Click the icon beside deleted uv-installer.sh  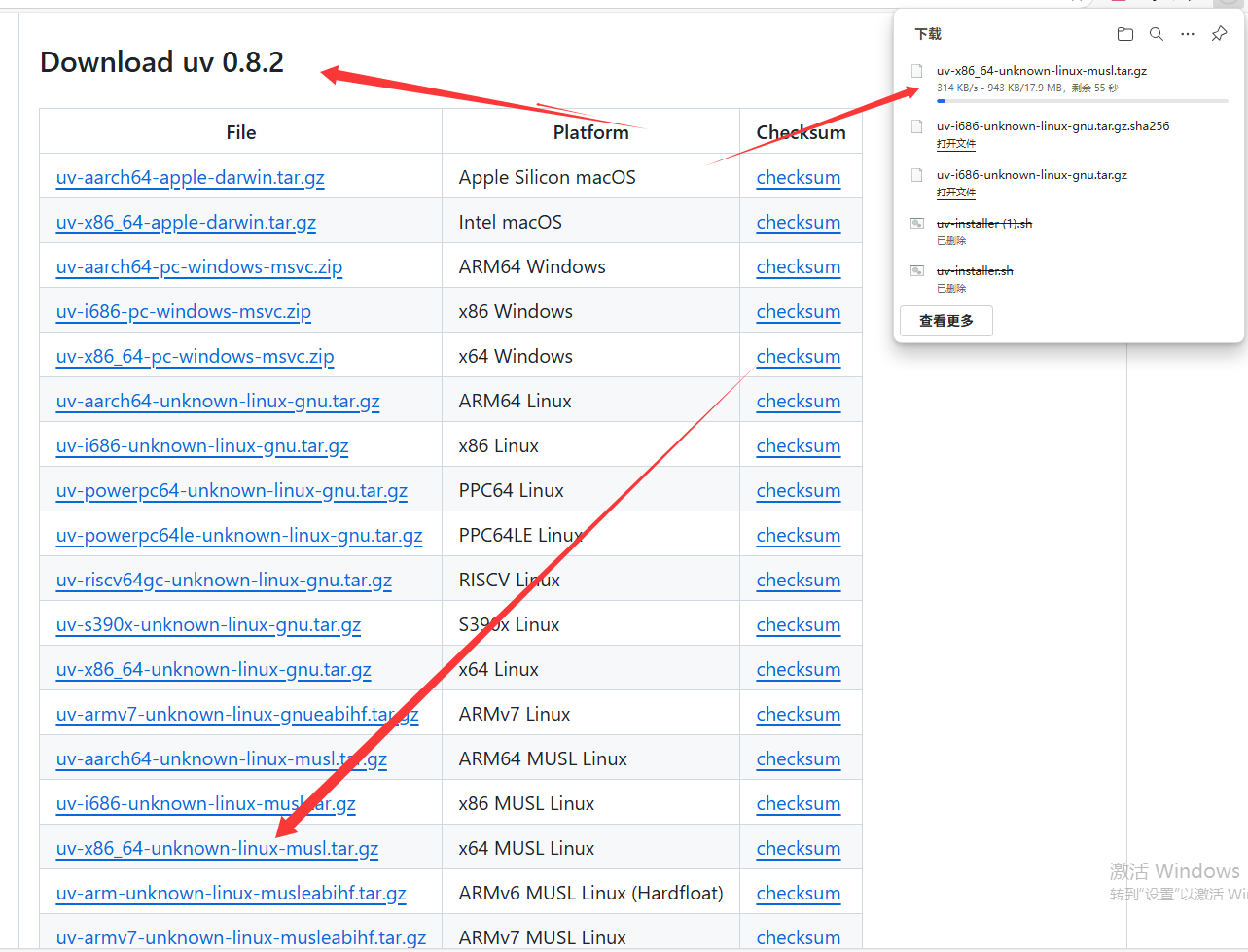pos(916,271)
